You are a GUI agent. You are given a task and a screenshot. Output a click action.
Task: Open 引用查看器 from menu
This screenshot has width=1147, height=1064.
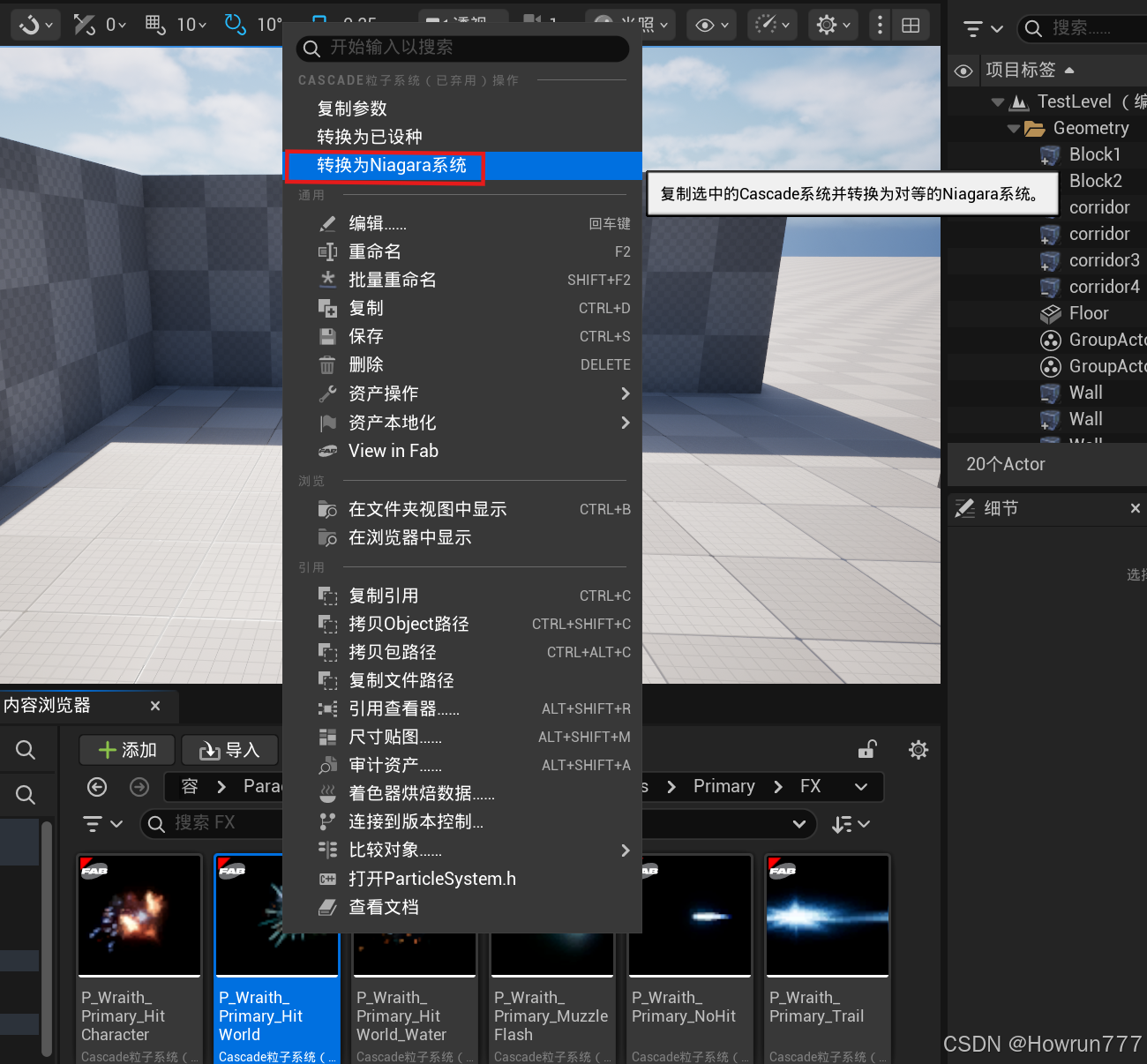pyautogui.click(x=404, y=708)
